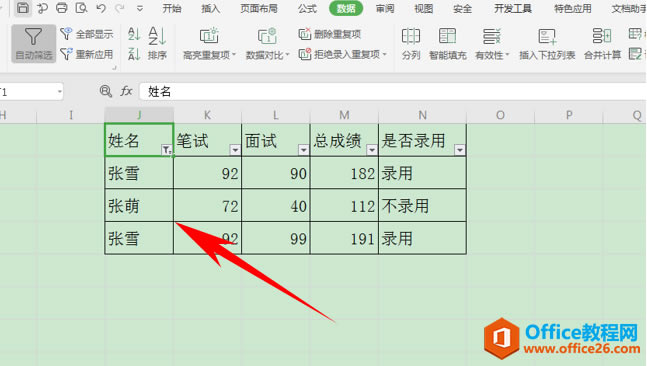Viewport: 647px width, 366px height.
Task: Switch to the 页面布局 tab
Action: tap(259, 8)
